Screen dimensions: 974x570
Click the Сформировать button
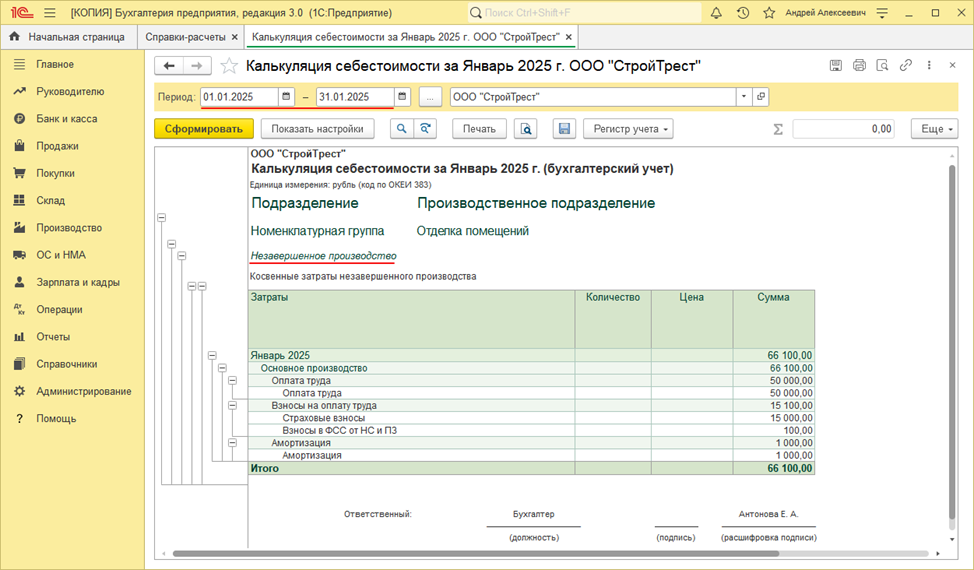coord(204,129)
